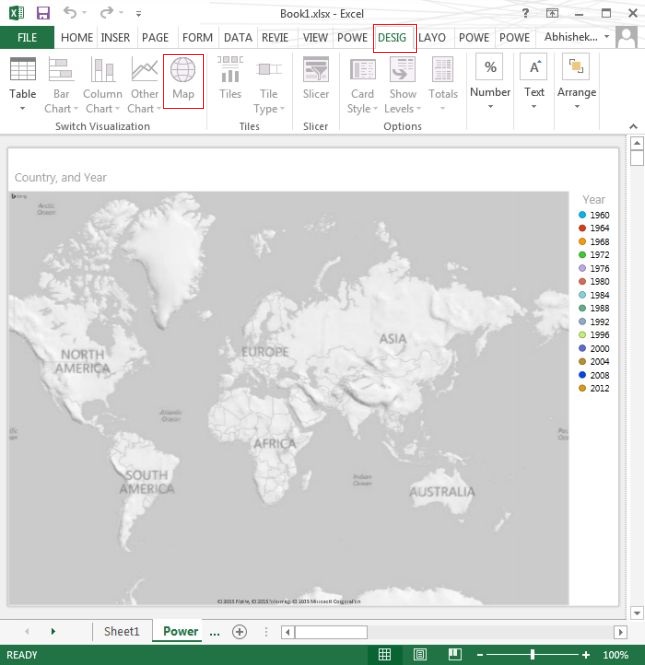Click the Undo arrow icon
This screenshot has height=665, width=645.
coord(70,13)
